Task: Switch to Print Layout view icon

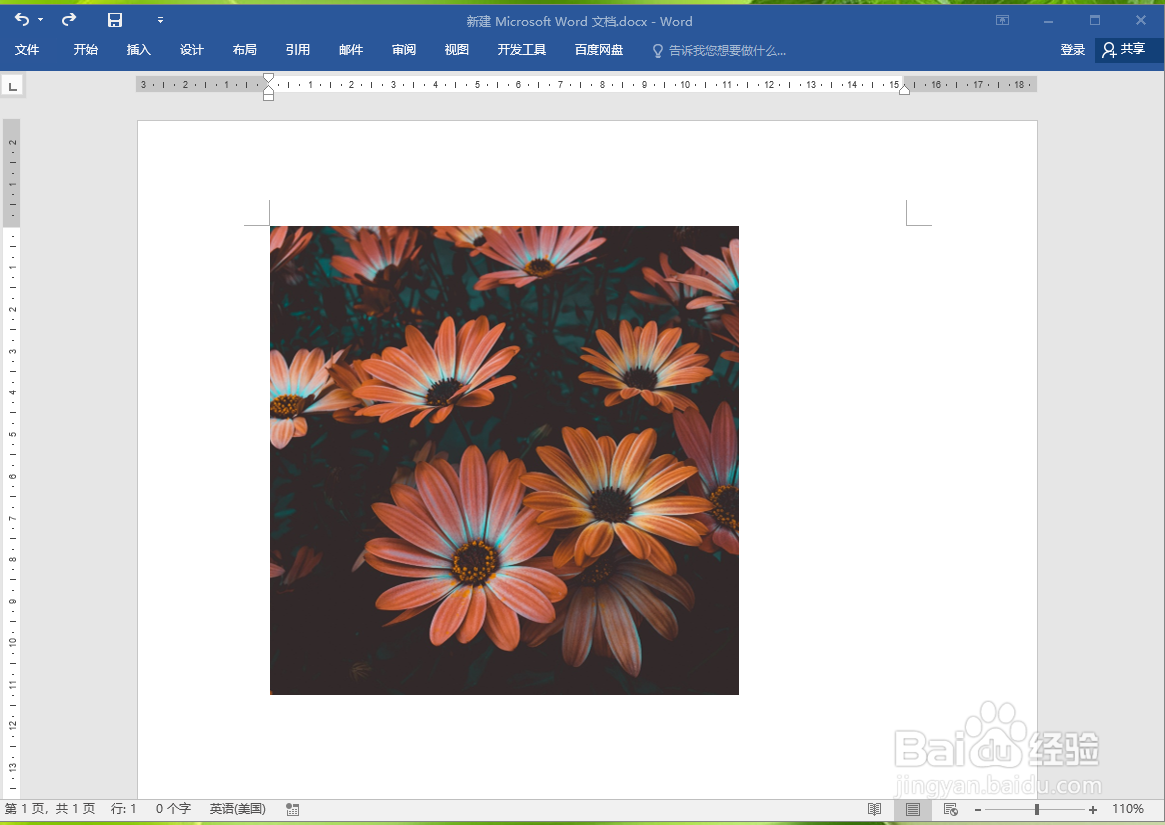Action: click(913, 809)
